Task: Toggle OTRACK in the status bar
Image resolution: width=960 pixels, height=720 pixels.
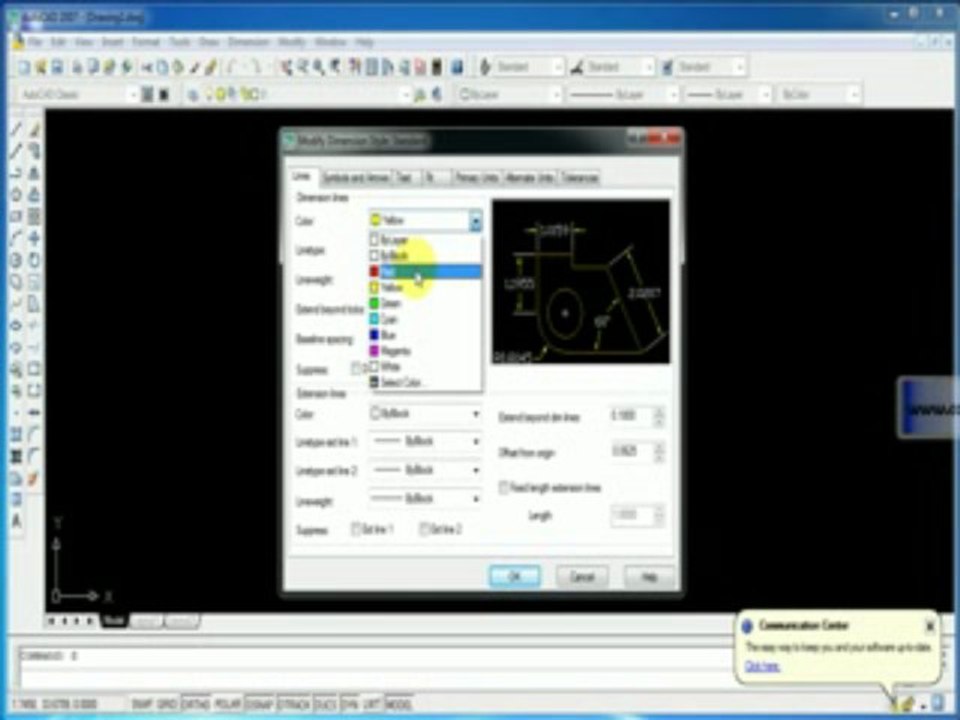Action: click(294, 704)
